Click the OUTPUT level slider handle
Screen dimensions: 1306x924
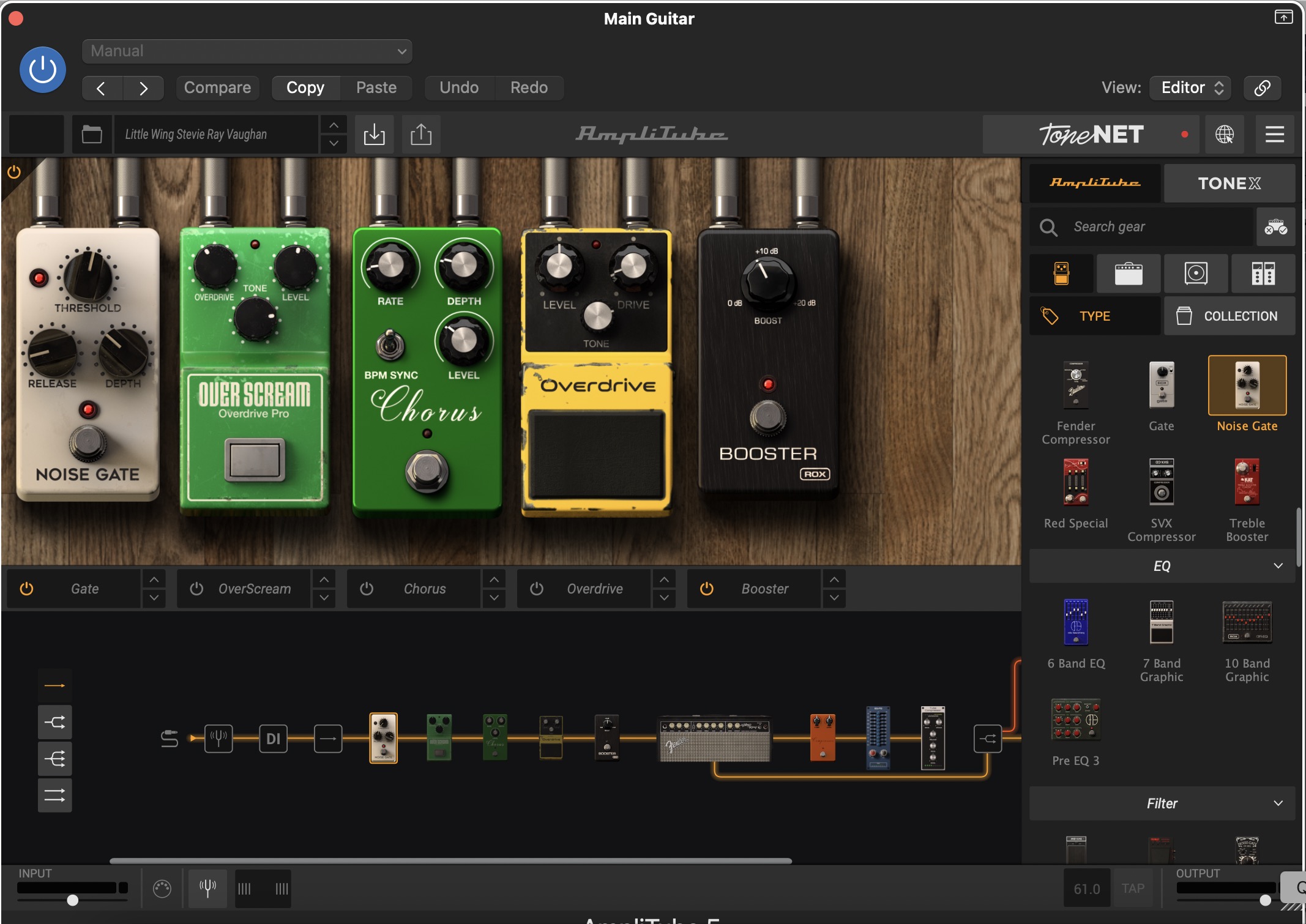pyautogui.click(x=1266, y=900)
